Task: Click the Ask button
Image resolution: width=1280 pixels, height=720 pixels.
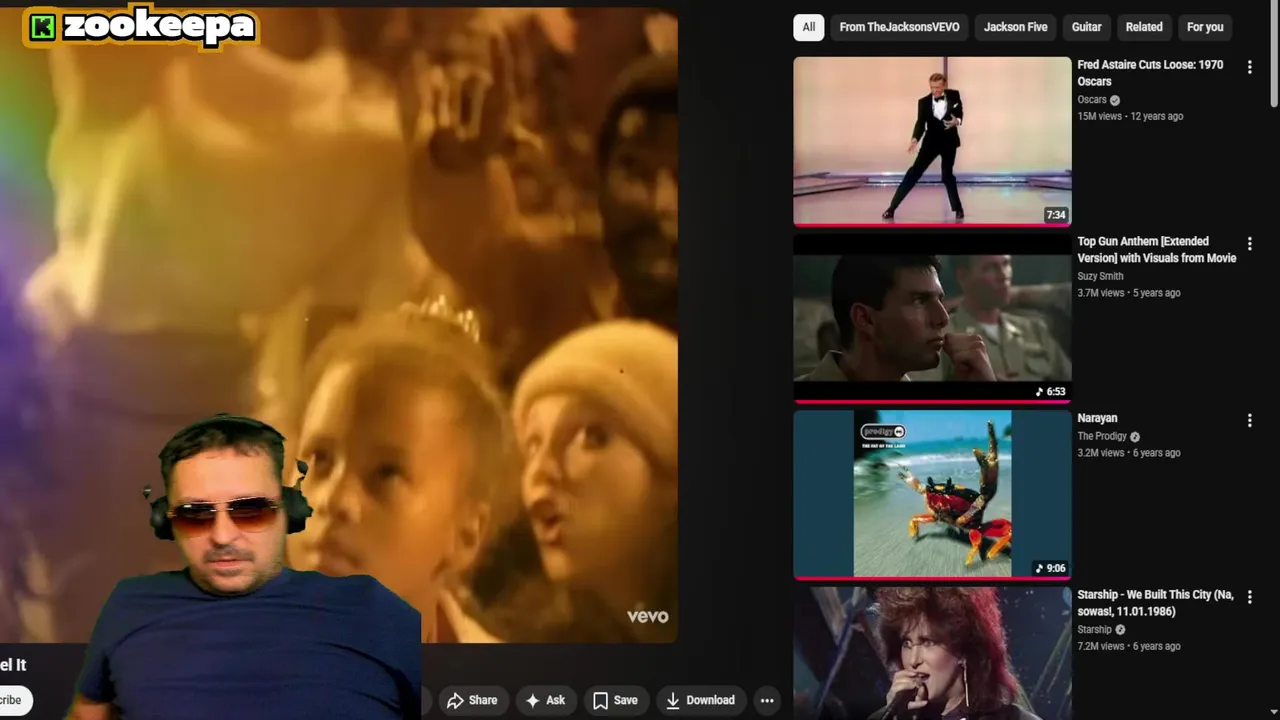Action: tap(545, 700)
